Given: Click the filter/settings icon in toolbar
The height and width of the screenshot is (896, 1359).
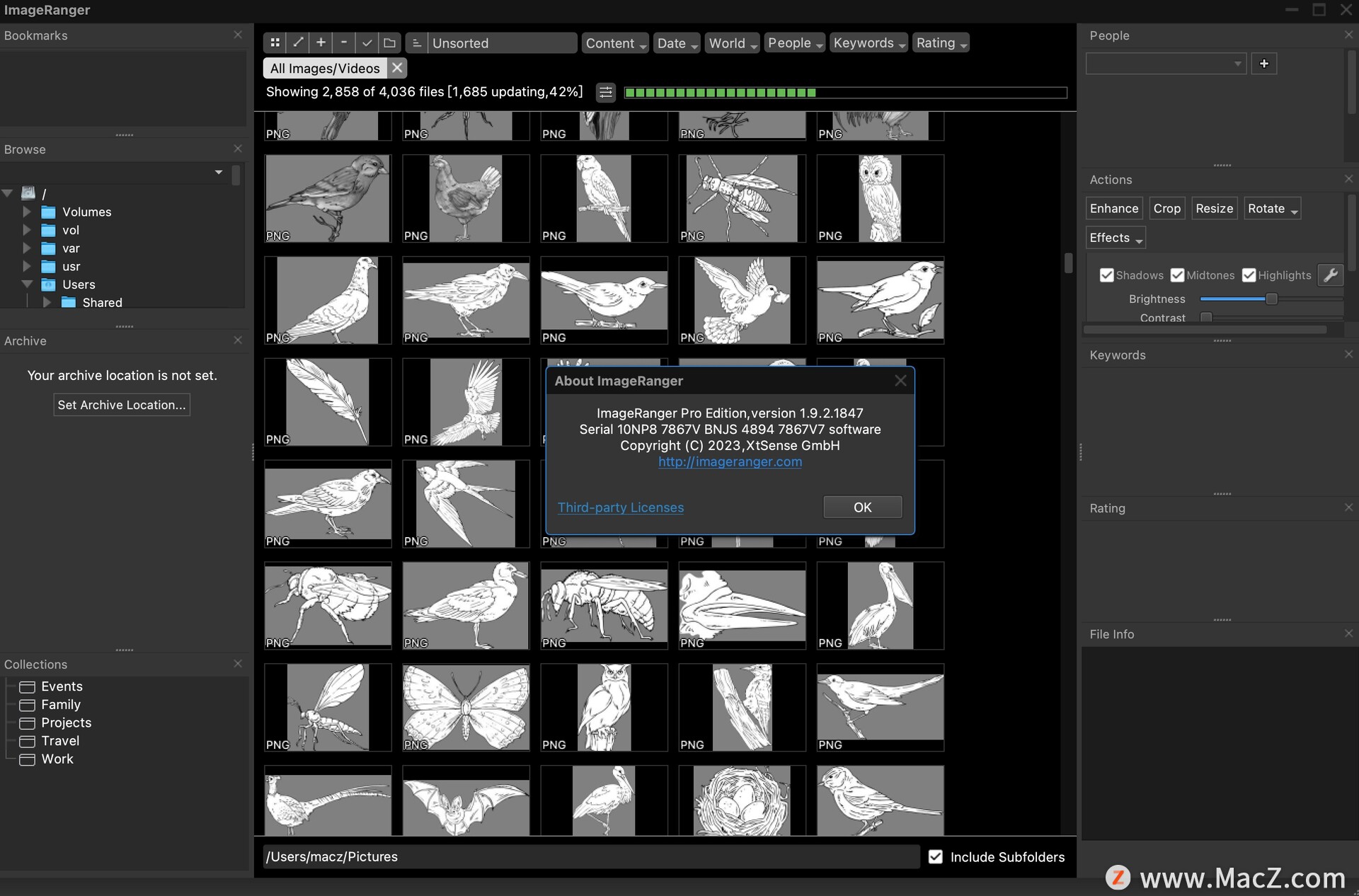Looking at the screenshot, I should coord(605,92).
